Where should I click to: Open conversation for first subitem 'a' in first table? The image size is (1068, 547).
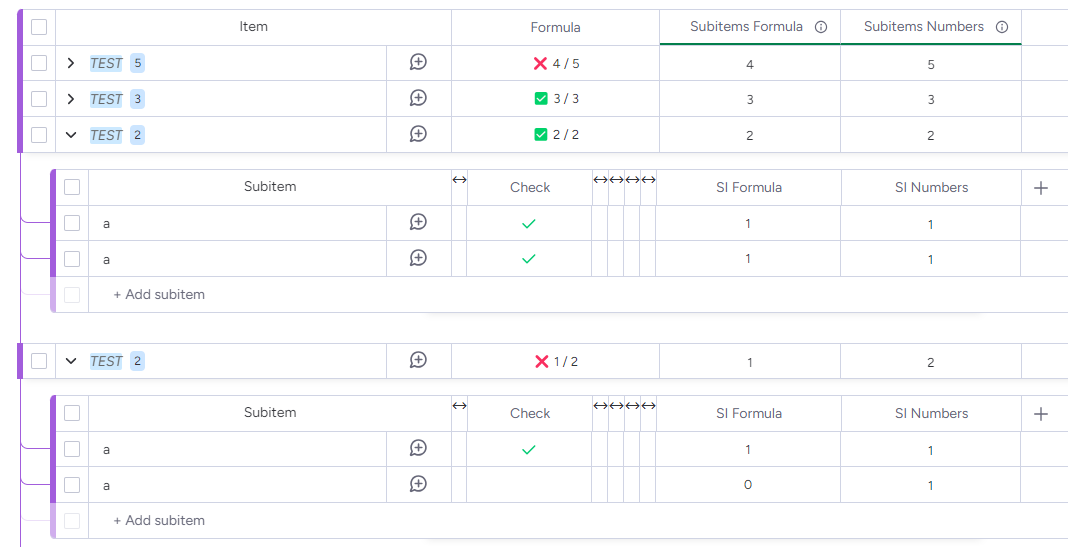point(418,222)
